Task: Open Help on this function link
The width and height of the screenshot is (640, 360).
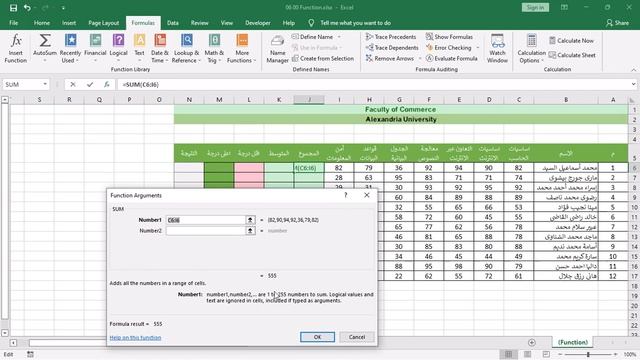Action: 136,338
